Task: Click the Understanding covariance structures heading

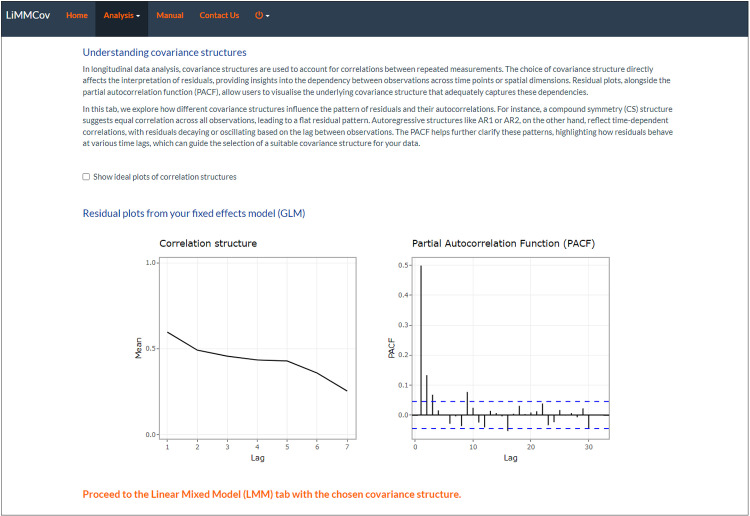Action: click(x=165, y=53)
